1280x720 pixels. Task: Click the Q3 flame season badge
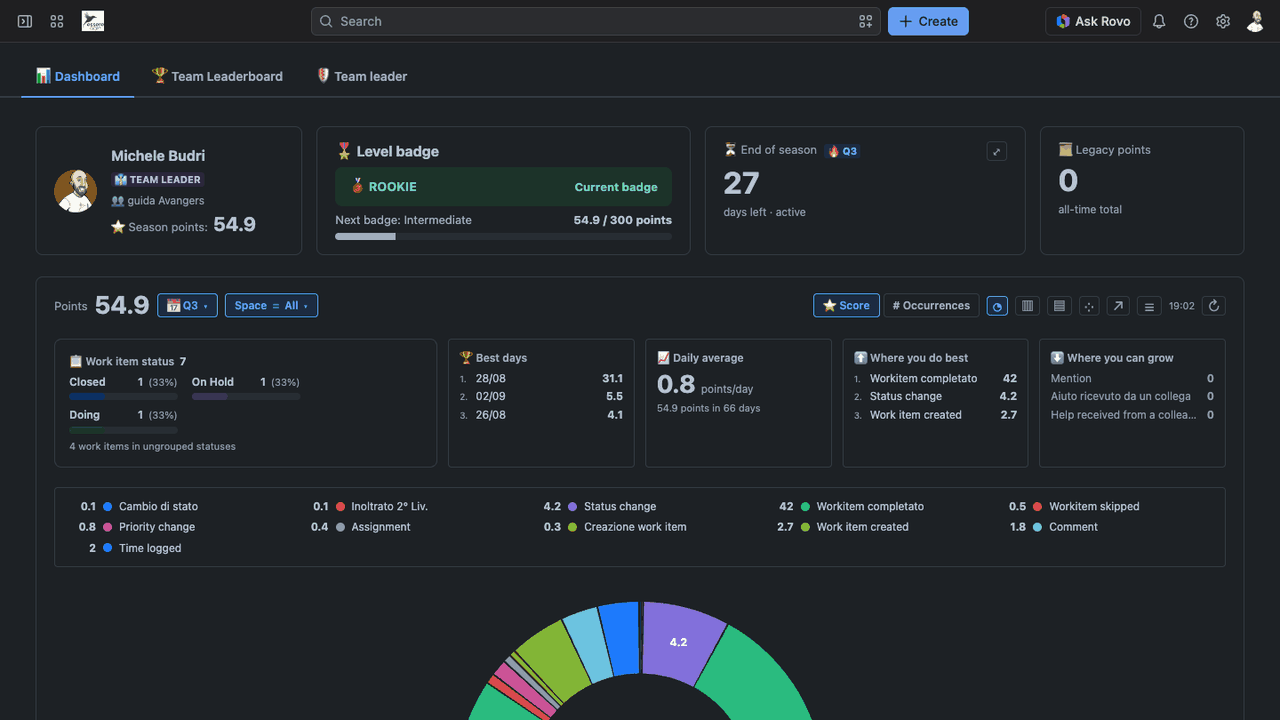click(842, 151)
